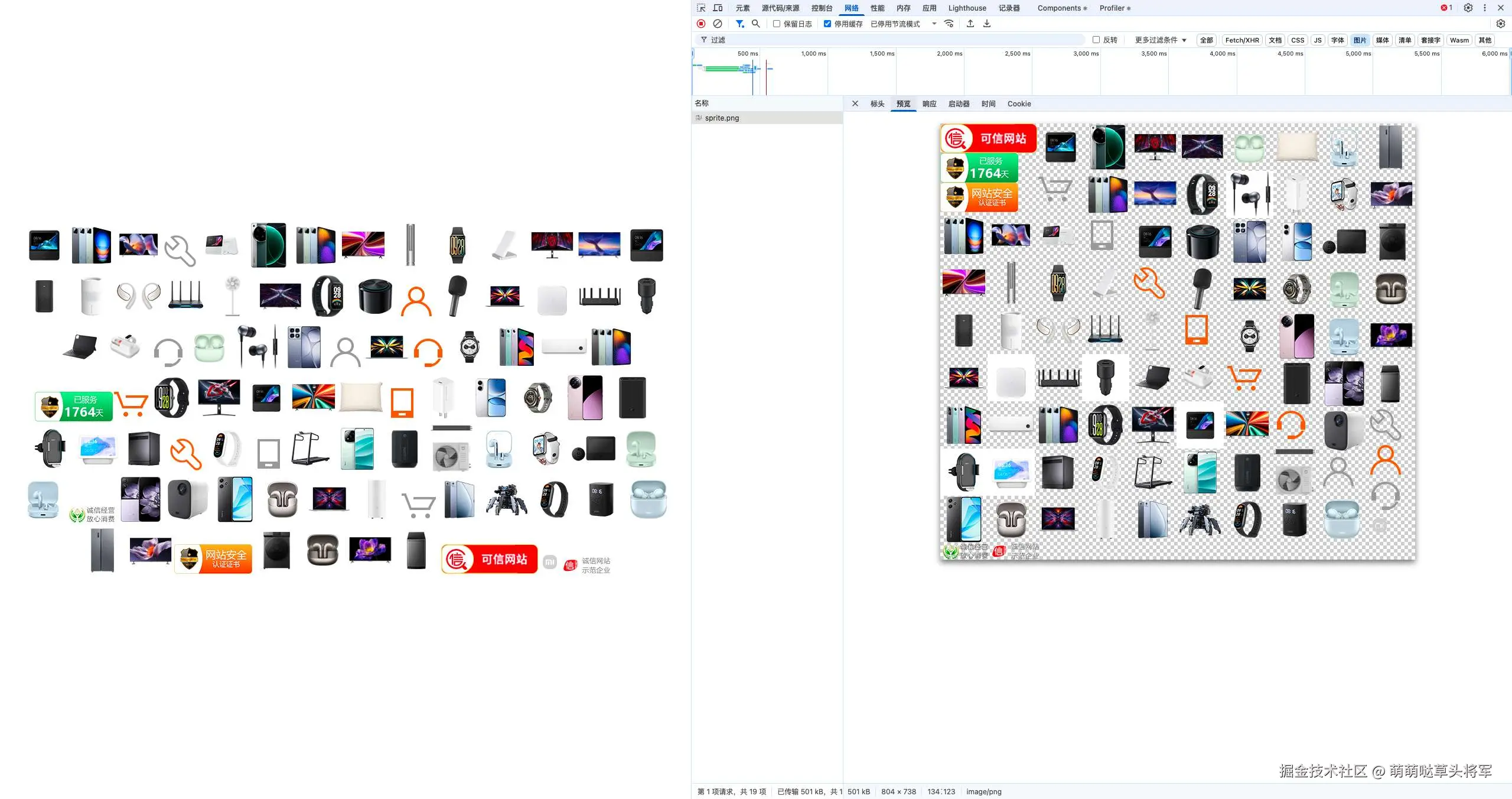The width and height of the screenshot is (1512, 799).
Task: Click in the 过滤 filter input field
Action: [886, 40]
